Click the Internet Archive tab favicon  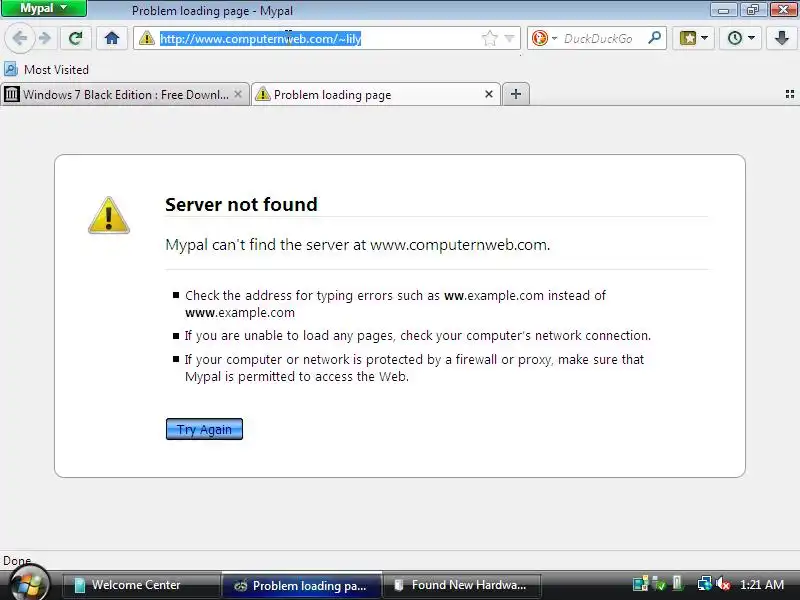point(12,94)
